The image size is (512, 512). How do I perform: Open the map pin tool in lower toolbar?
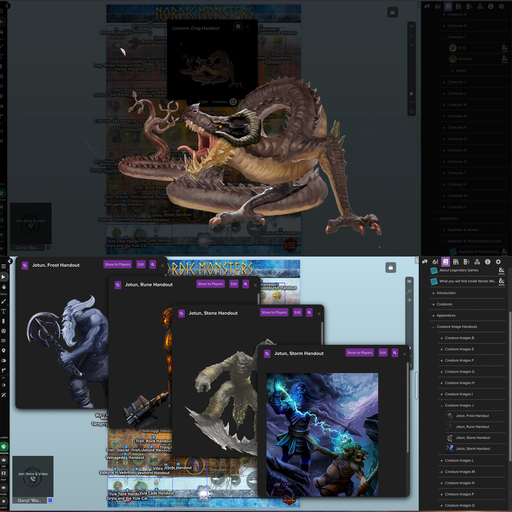pos(3,351)
